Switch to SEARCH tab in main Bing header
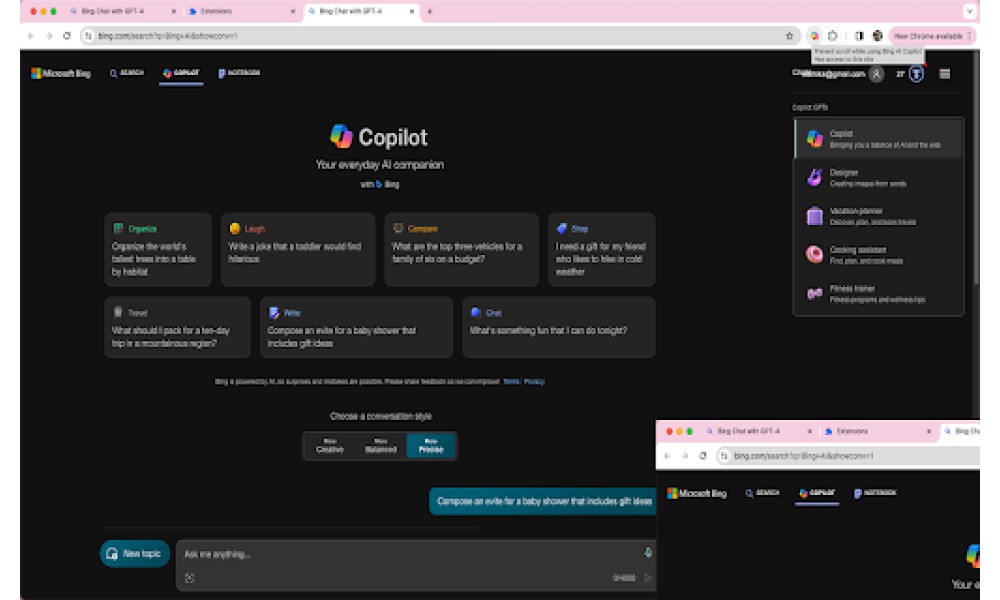The width and height of the screenshot is (1000, 600). (x=126, y=73)
